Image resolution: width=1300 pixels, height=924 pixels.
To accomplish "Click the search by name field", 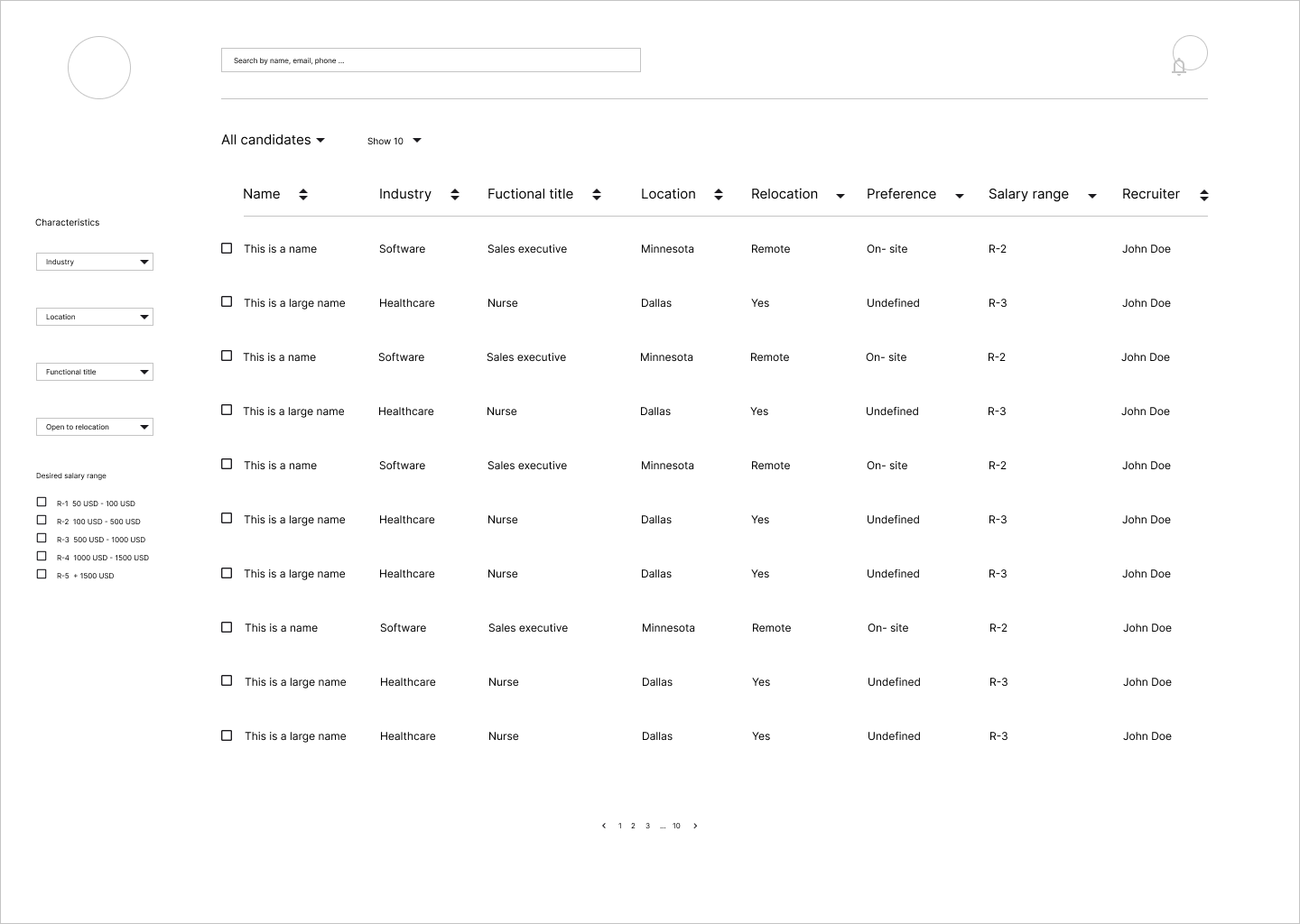I will click(431, 60).
